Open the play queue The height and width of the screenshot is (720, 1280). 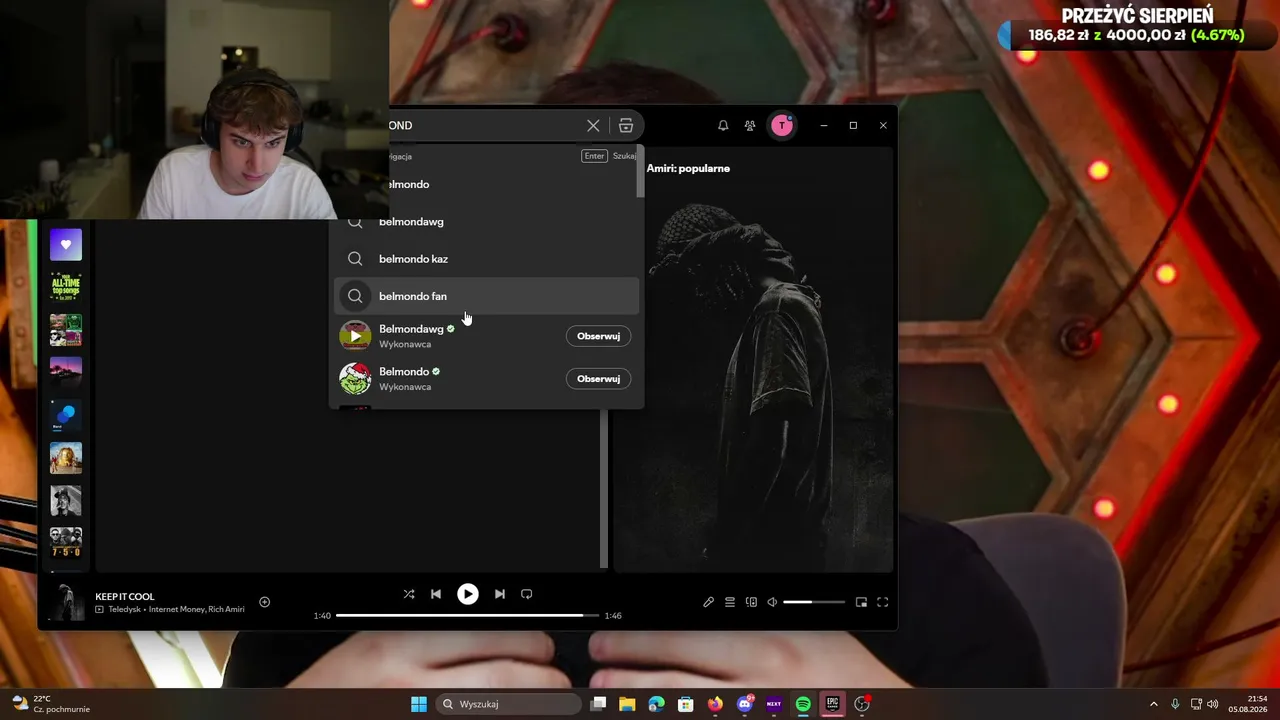coord(730,602)
